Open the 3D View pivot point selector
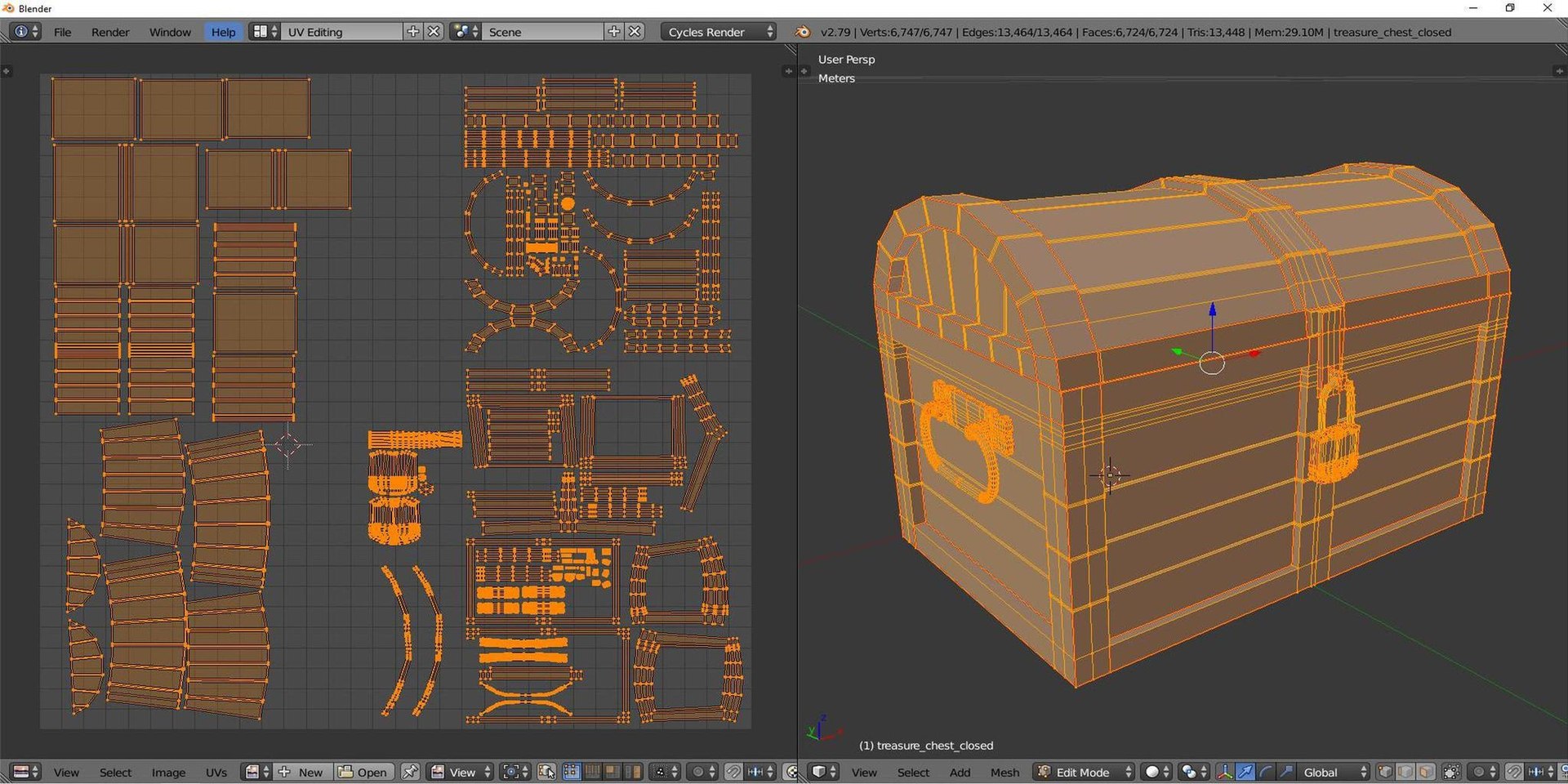Screen dimensions: 1568x784 (1193, 772)
